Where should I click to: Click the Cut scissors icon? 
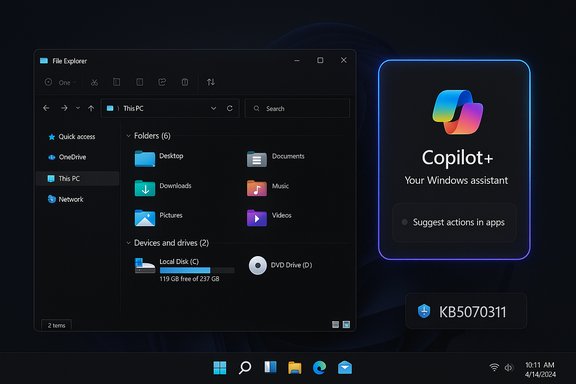click(x=94, y=82)
